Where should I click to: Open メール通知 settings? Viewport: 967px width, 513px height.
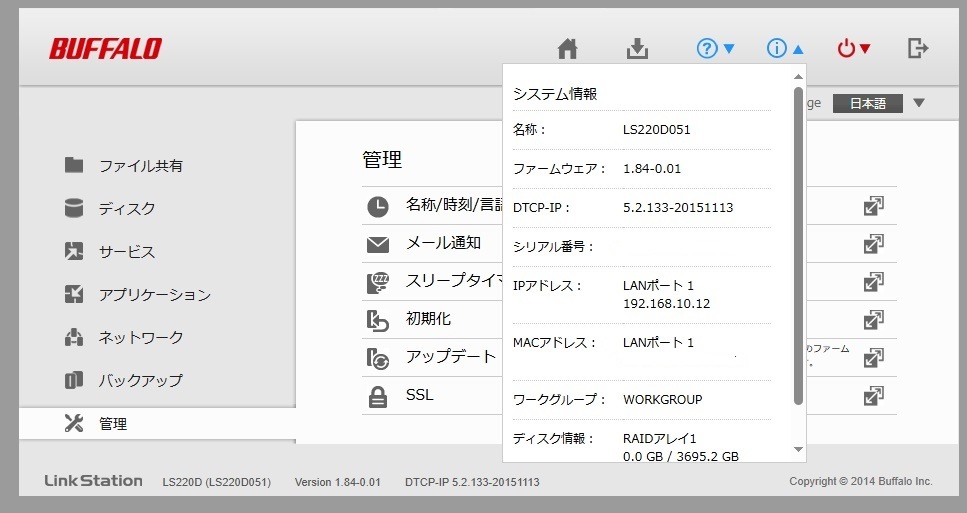pyautogui.click(x=443, y=243)
